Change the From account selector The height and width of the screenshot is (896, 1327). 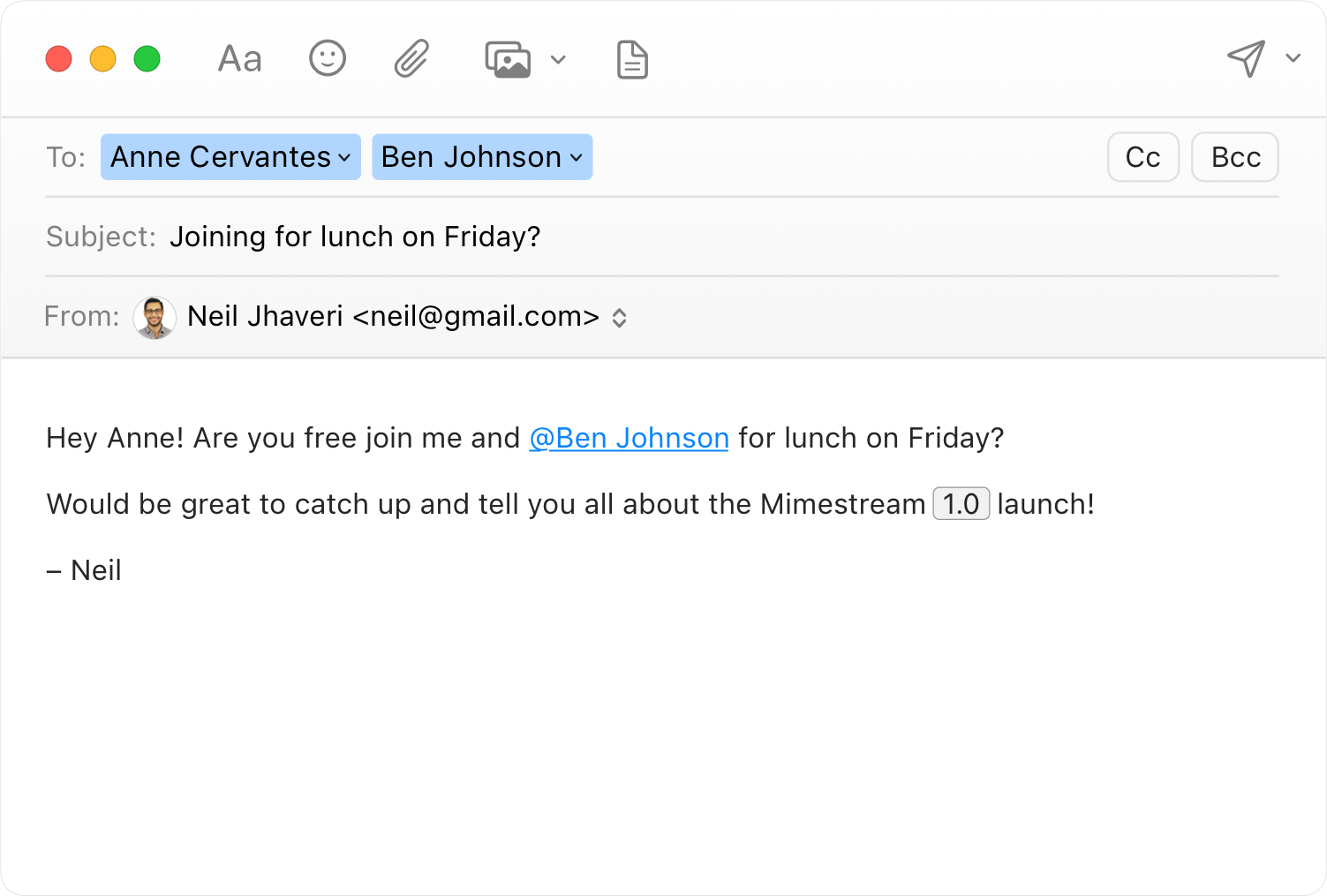click(620, 318)
